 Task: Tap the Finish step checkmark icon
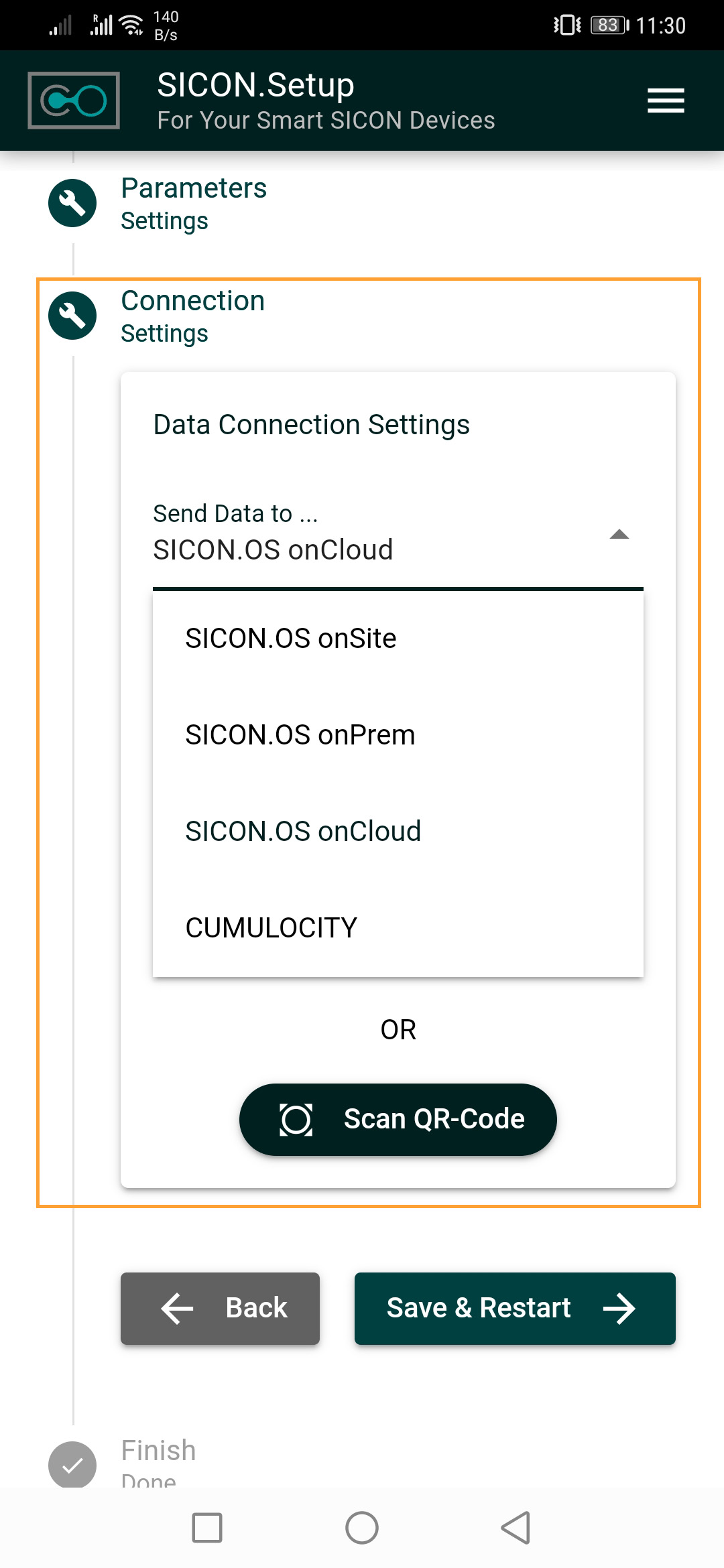click(x=72, y=1465)
